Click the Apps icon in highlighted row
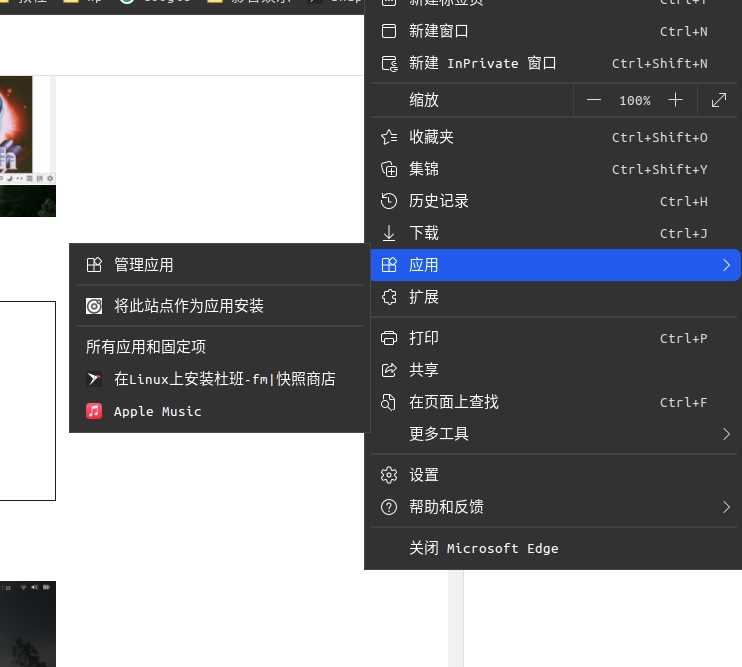This screenshot has width=742, height=667. click(389, 265)
